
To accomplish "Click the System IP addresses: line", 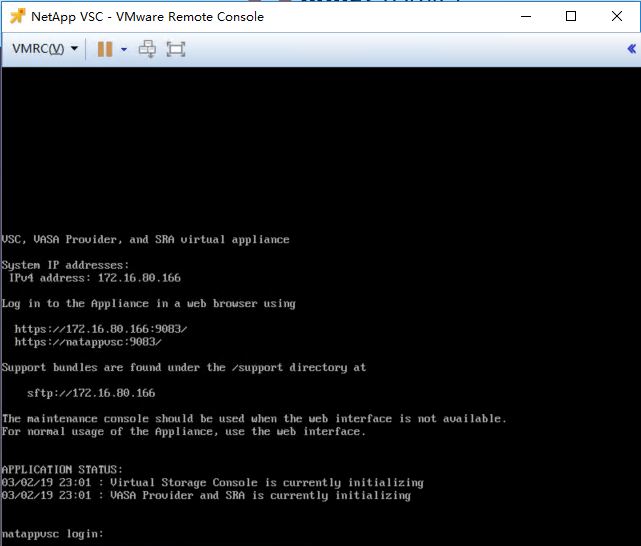I will pyautogui.click(x=65, y=265).
